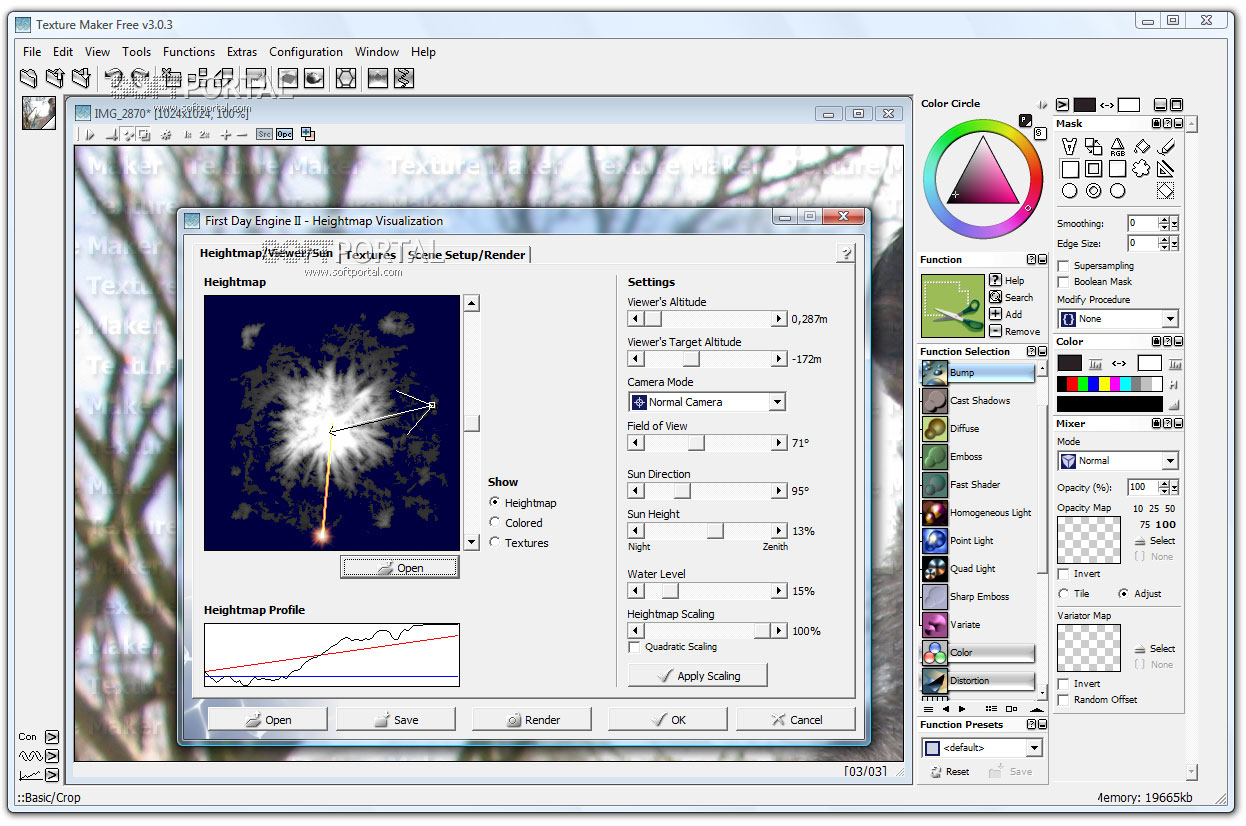Select the Colored show radio button
1246x826 pixels.
495,523
